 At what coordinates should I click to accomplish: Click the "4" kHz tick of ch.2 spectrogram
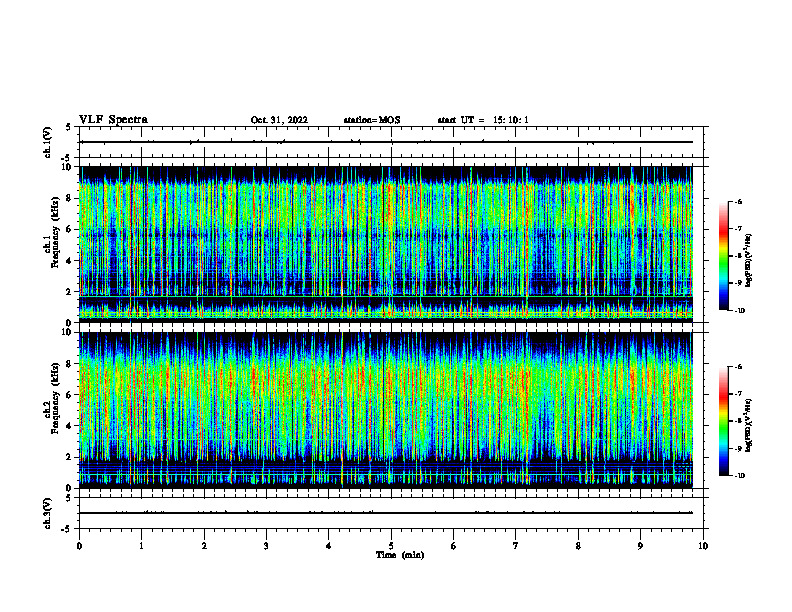pyautogui.click(x=70, y=427)
